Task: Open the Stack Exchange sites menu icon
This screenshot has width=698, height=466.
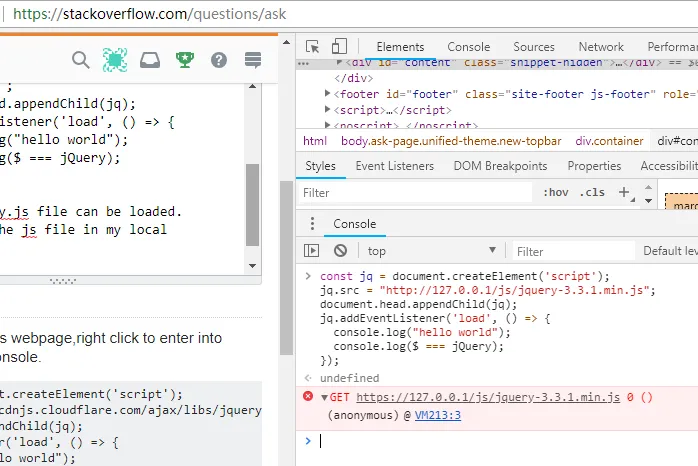Action: (x=253, y=60)
